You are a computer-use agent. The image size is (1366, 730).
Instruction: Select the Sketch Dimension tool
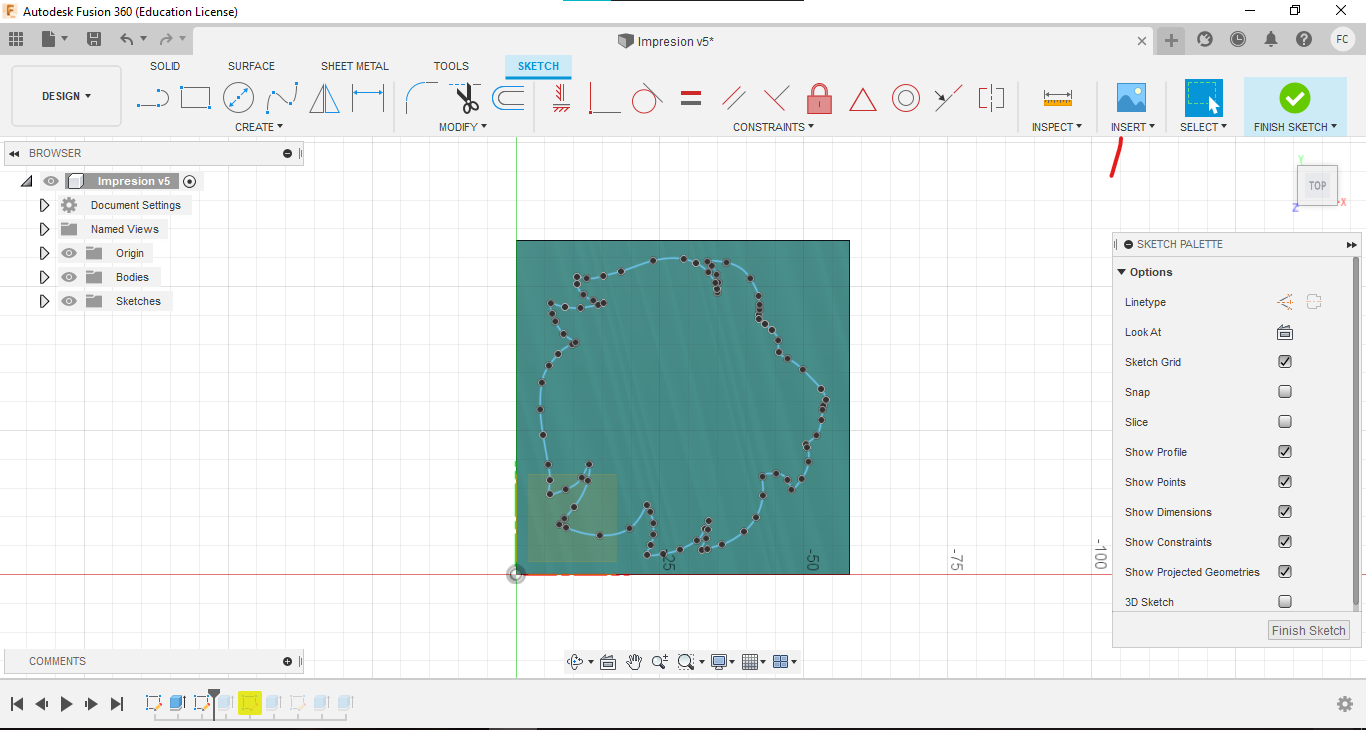(368, 98)
